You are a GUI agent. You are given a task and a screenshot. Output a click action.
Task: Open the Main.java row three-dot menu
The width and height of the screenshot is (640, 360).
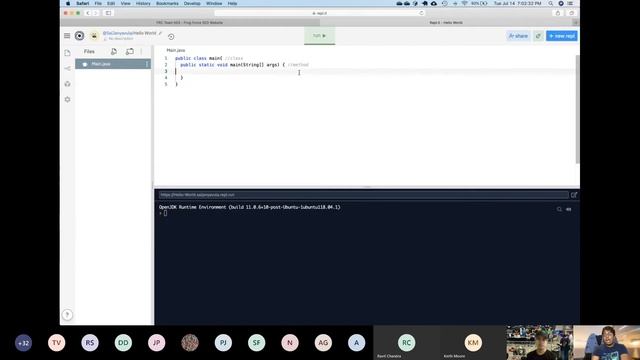click(x=147, y=64)
